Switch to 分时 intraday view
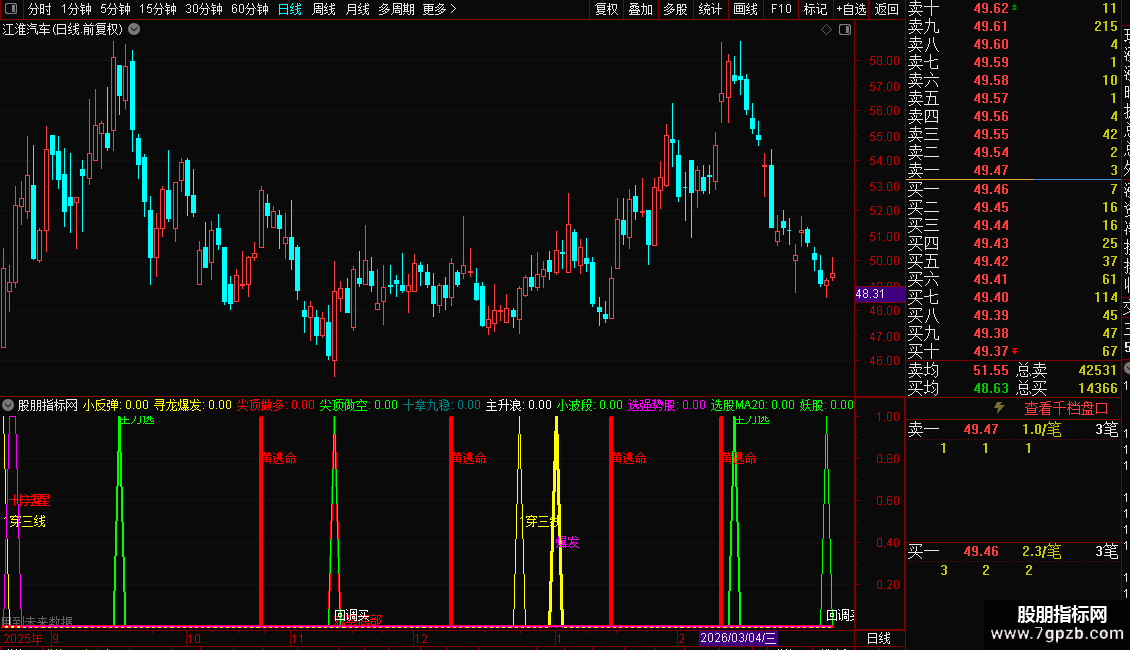The width and height of the screenshot is (1130, 650). click(40, 9)
